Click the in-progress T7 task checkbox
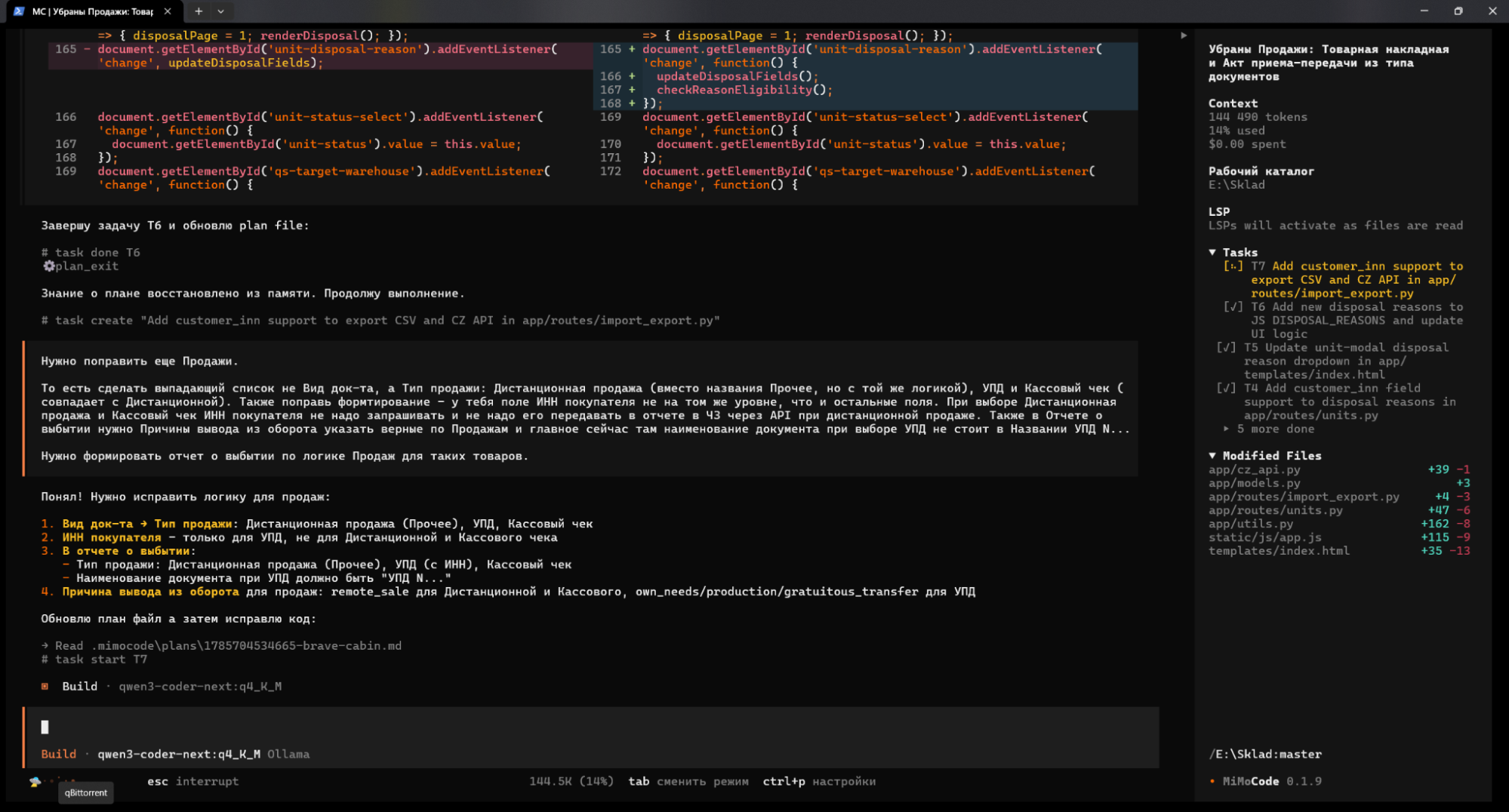This screenshot has width=1509, height=812. [x=1233, y=266]
